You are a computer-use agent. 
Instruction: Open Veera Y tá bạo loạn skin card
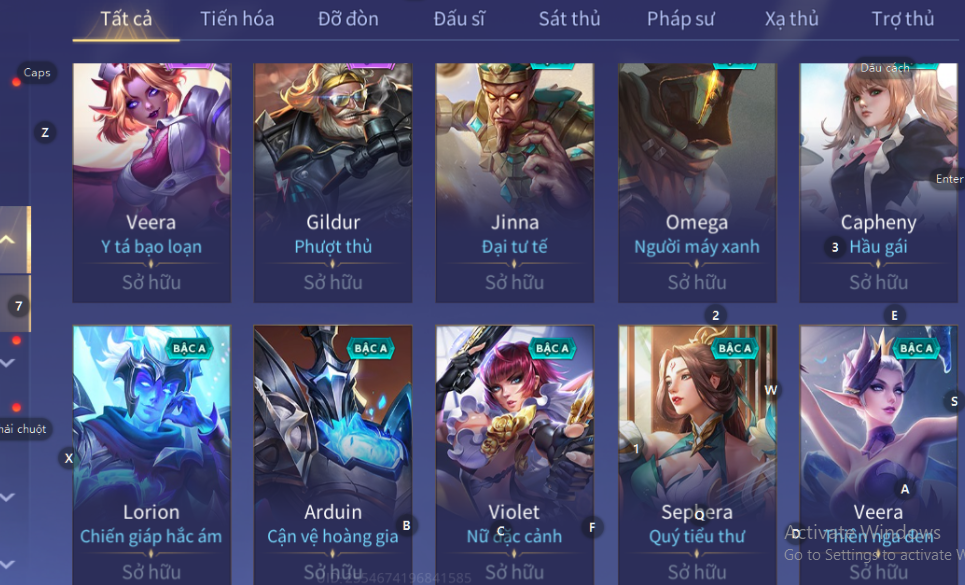pos(151,183)
